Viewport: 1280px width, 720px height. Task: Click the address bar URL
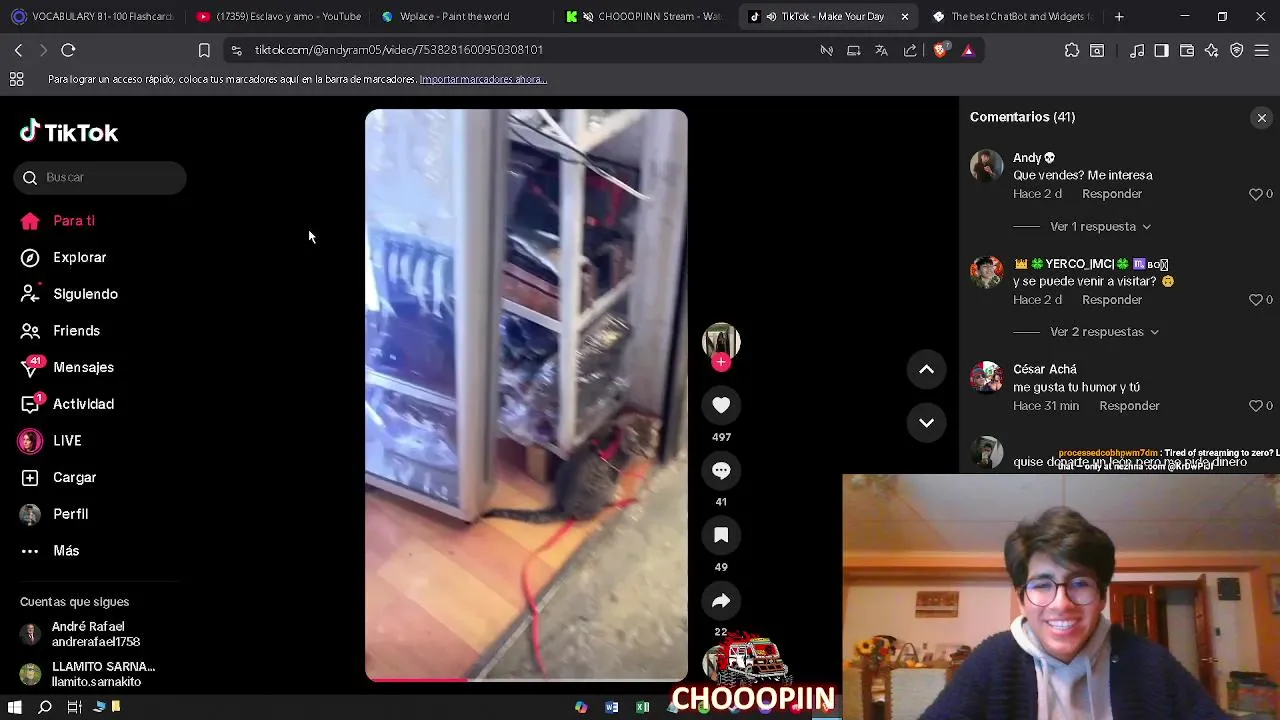399,50
